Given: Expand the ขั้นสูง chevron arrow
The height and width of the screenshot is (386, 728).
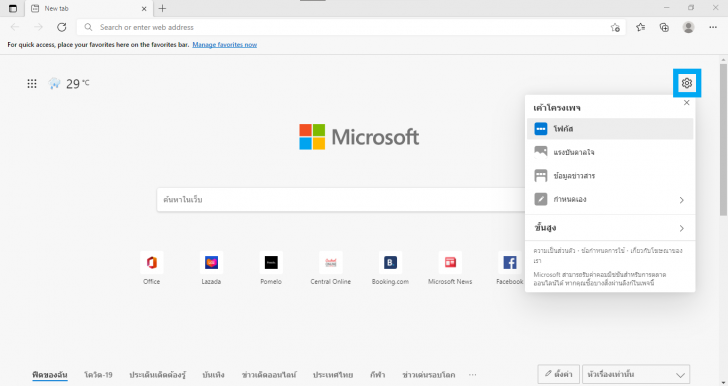Looking at the screenshot, I should [x=682, y=229].
